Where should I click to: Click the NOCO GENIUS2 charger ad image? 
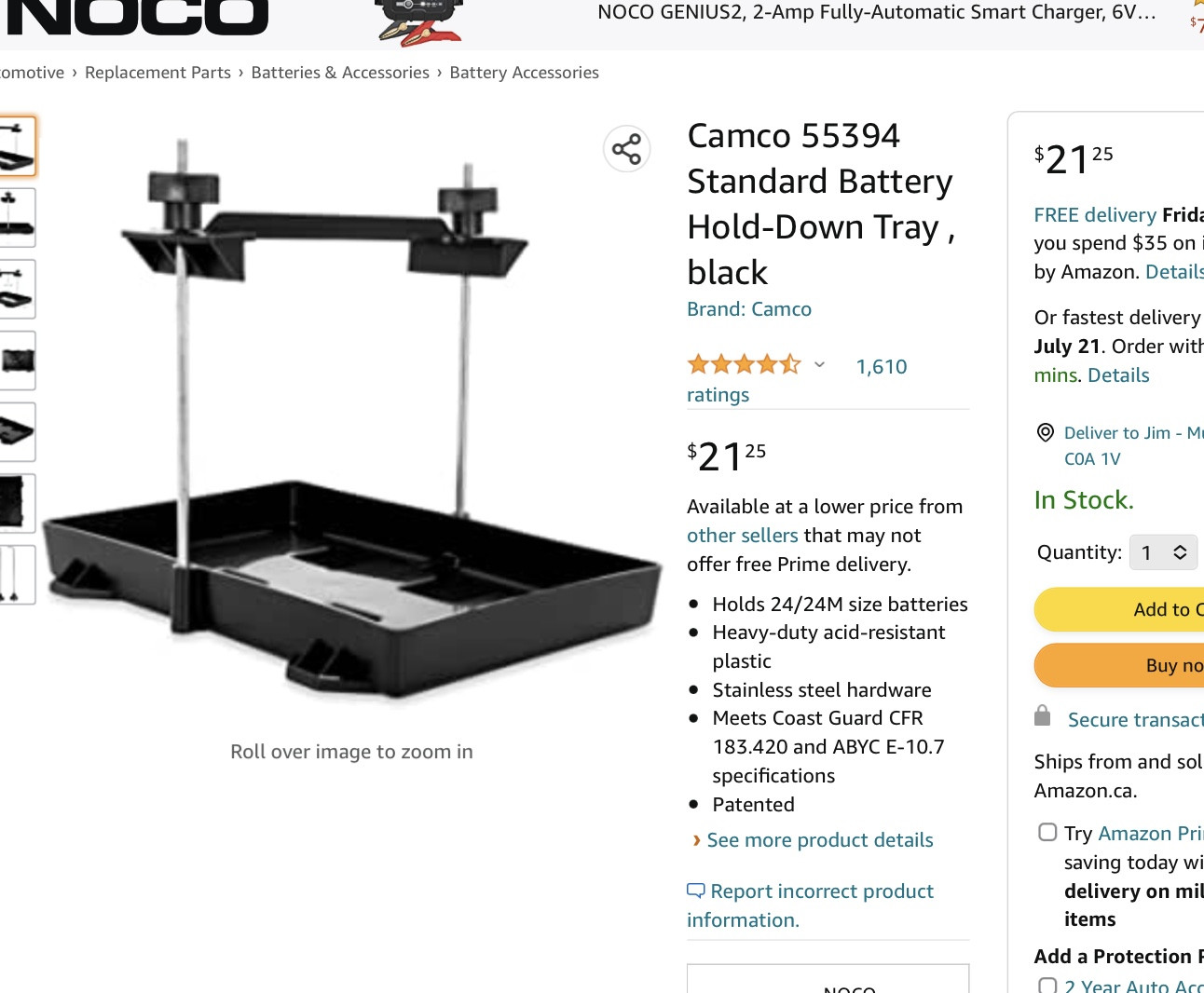[x=419, y=22]
